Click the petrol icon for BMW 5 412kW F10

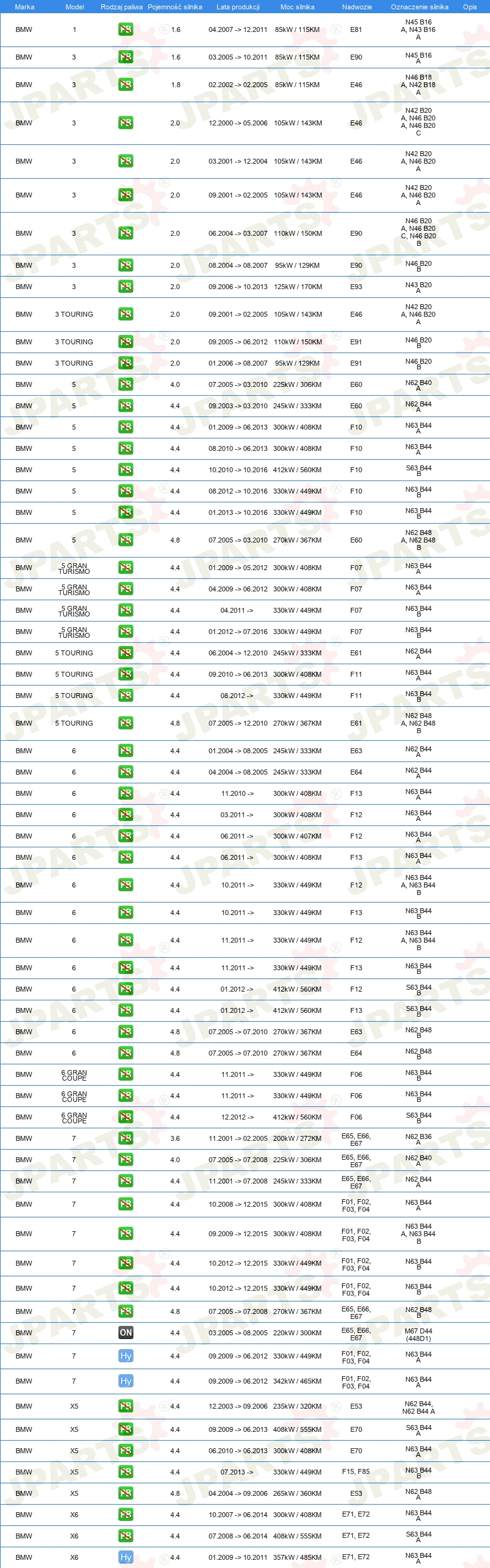(126, 470)
